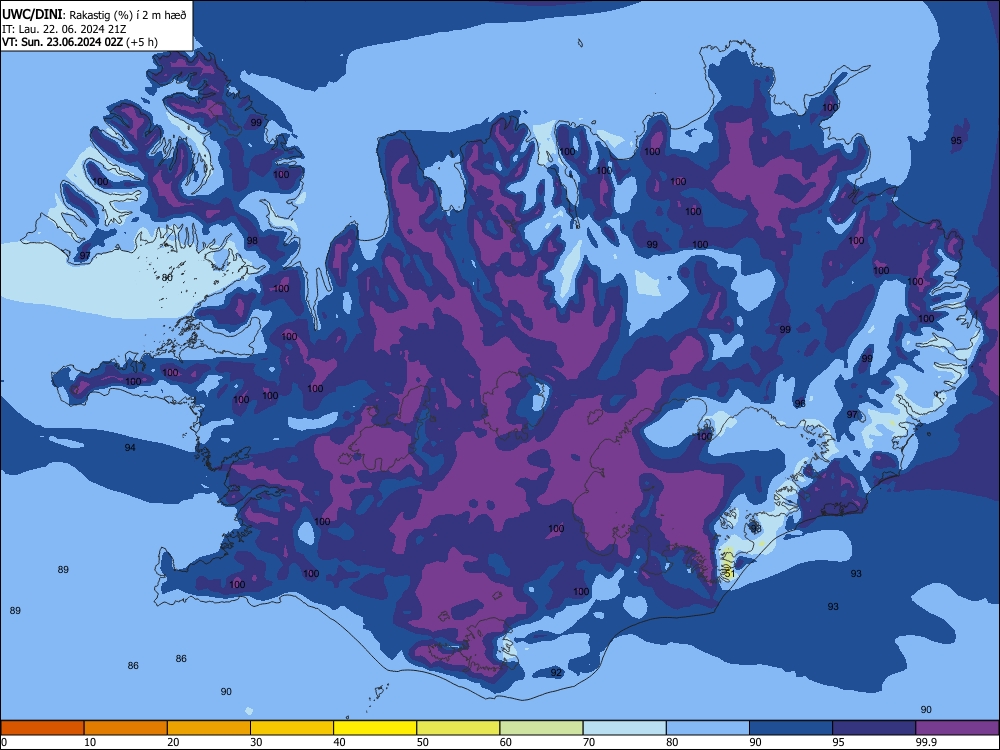Select the medium blue 90–95 legend swatch
The image size is (1000, 750).
[791, 728]
